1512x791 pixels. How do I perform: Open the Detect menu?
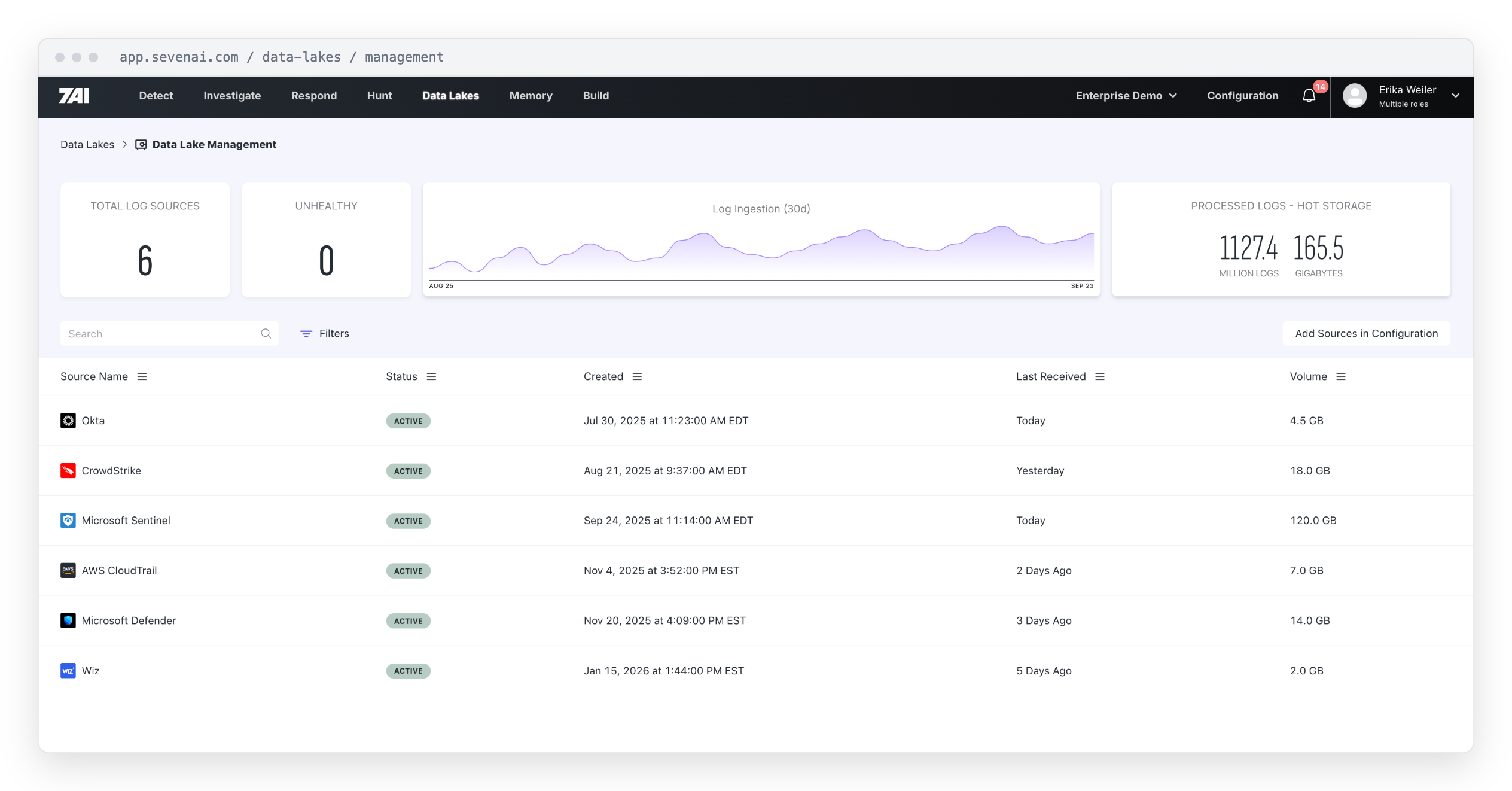point(156,96)
